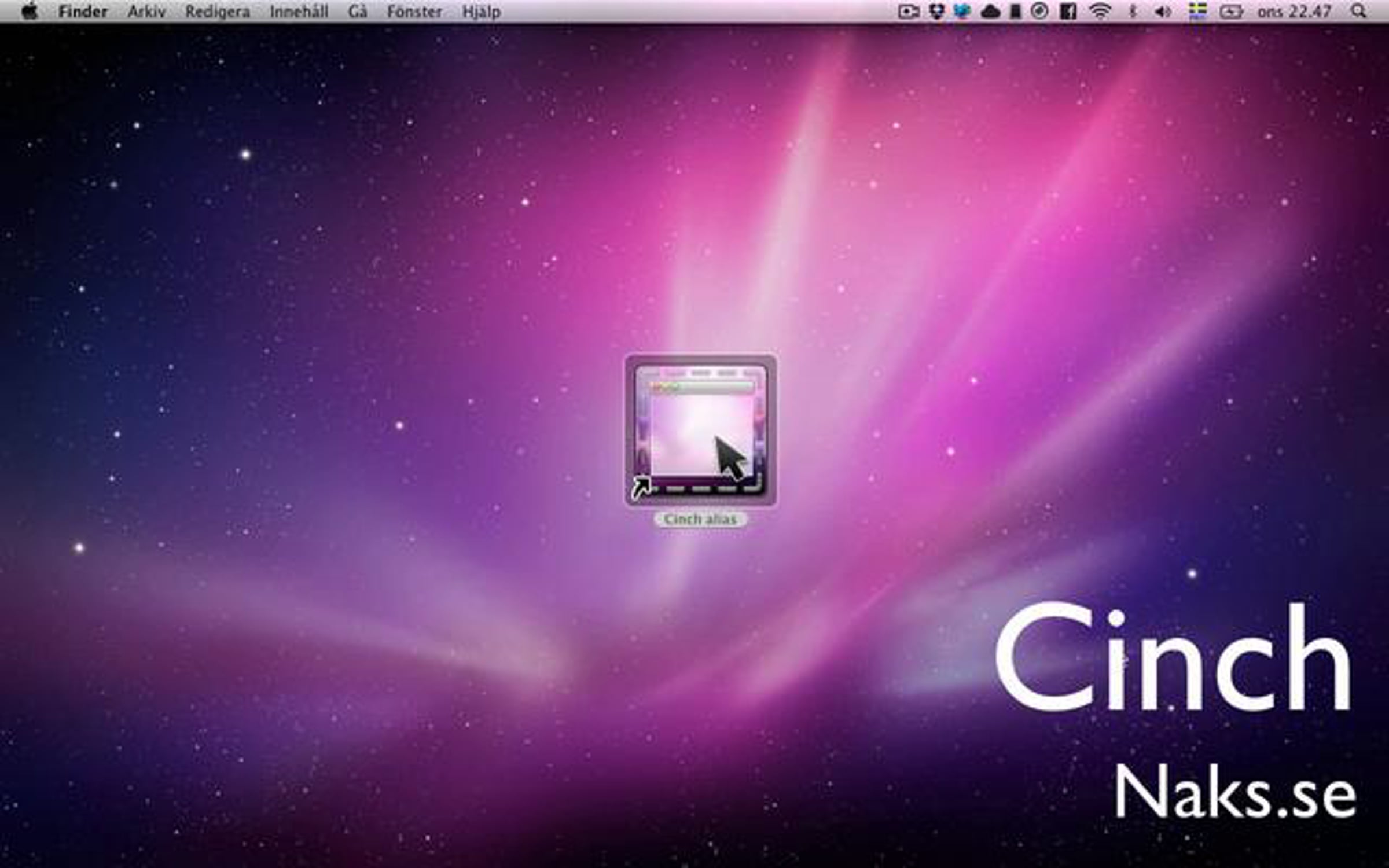Image resolution: width=1389 pixels, height=868 pixels.
Task: Click the Cinch alias file name label
Action: [700, 519]
